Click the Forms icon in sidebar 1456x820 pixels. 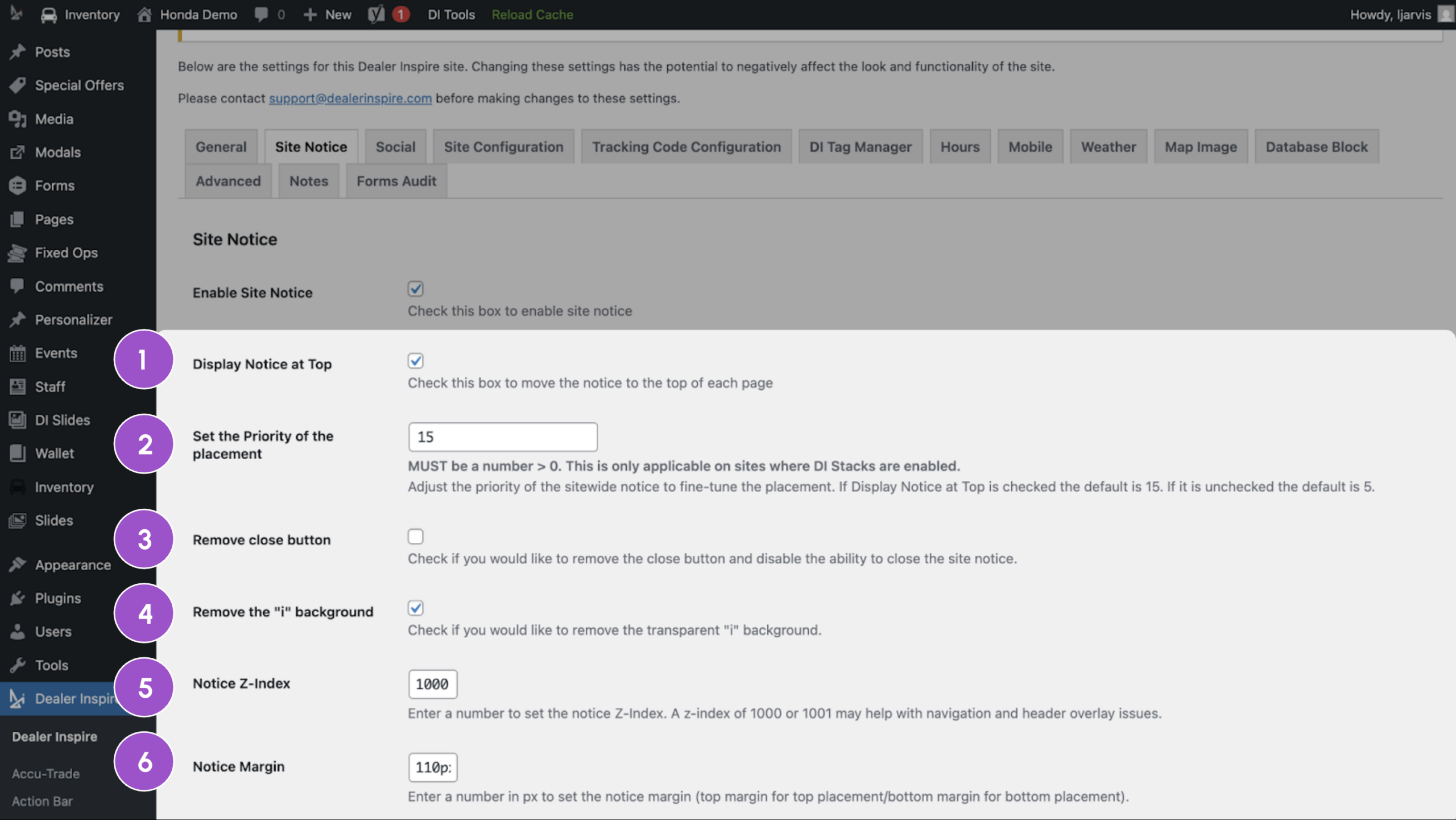point(18,186)
